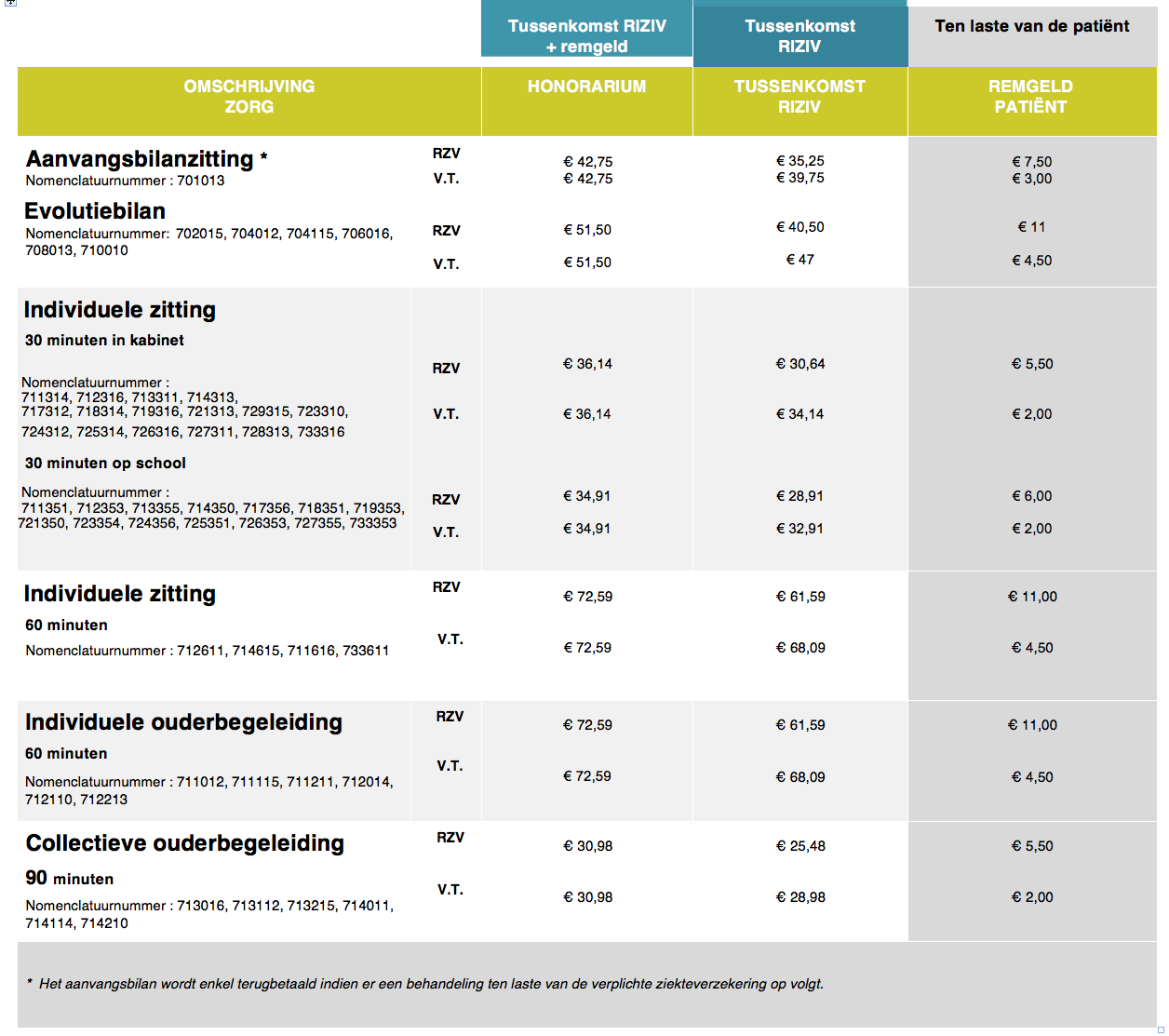Image resolution: width=1169 pixels, height=1036 pixels.
Task: Click the '30 minuten in kabinet' subheading
Action: point(104,341)
